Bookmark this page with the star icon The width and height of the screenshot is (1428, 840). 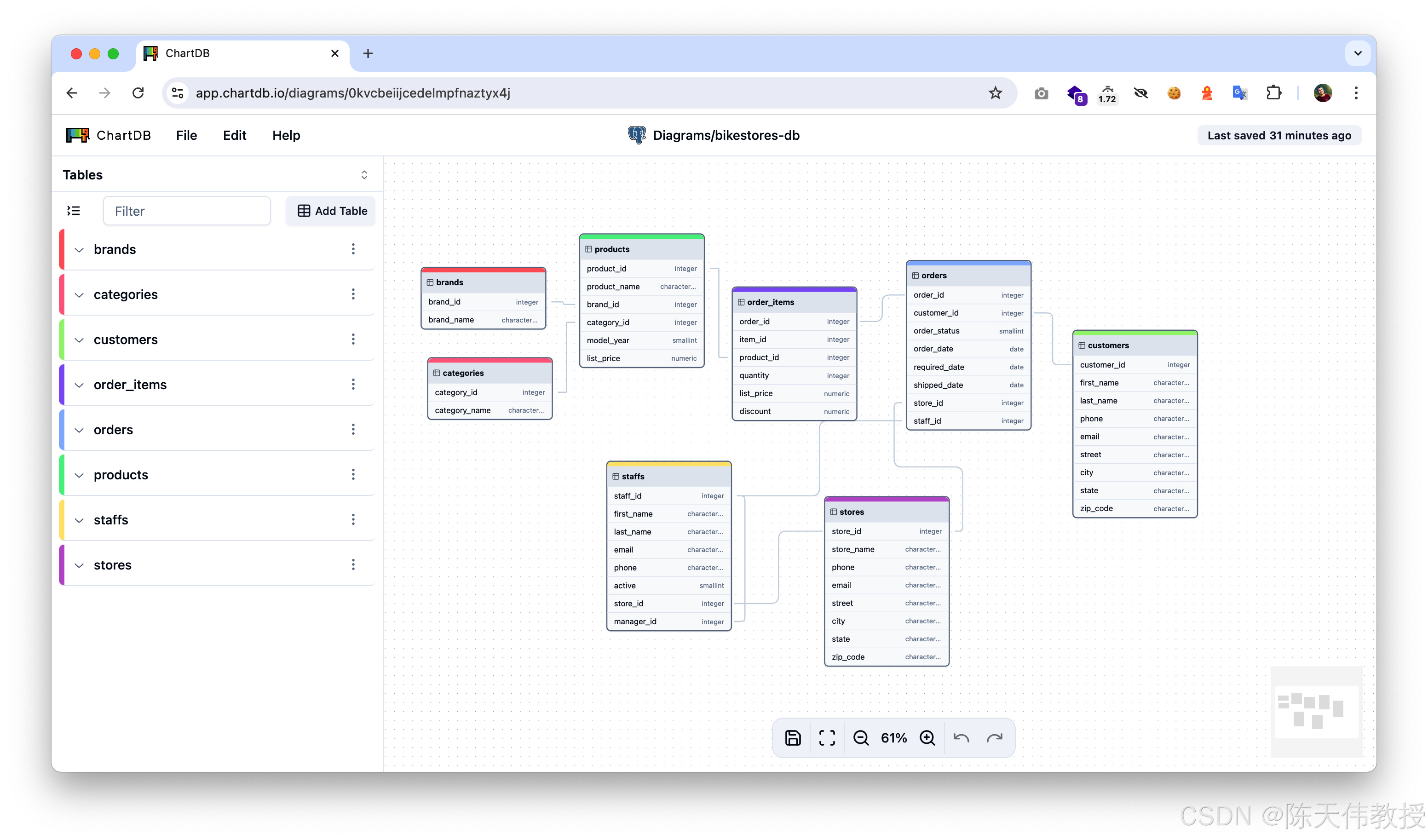995,93
